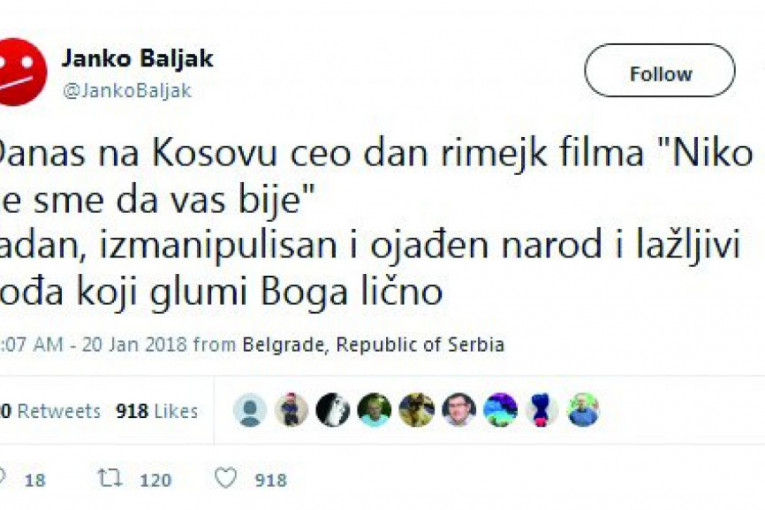
Task: Open Janko Baljak's red avatar
Action: coord(20,72)
